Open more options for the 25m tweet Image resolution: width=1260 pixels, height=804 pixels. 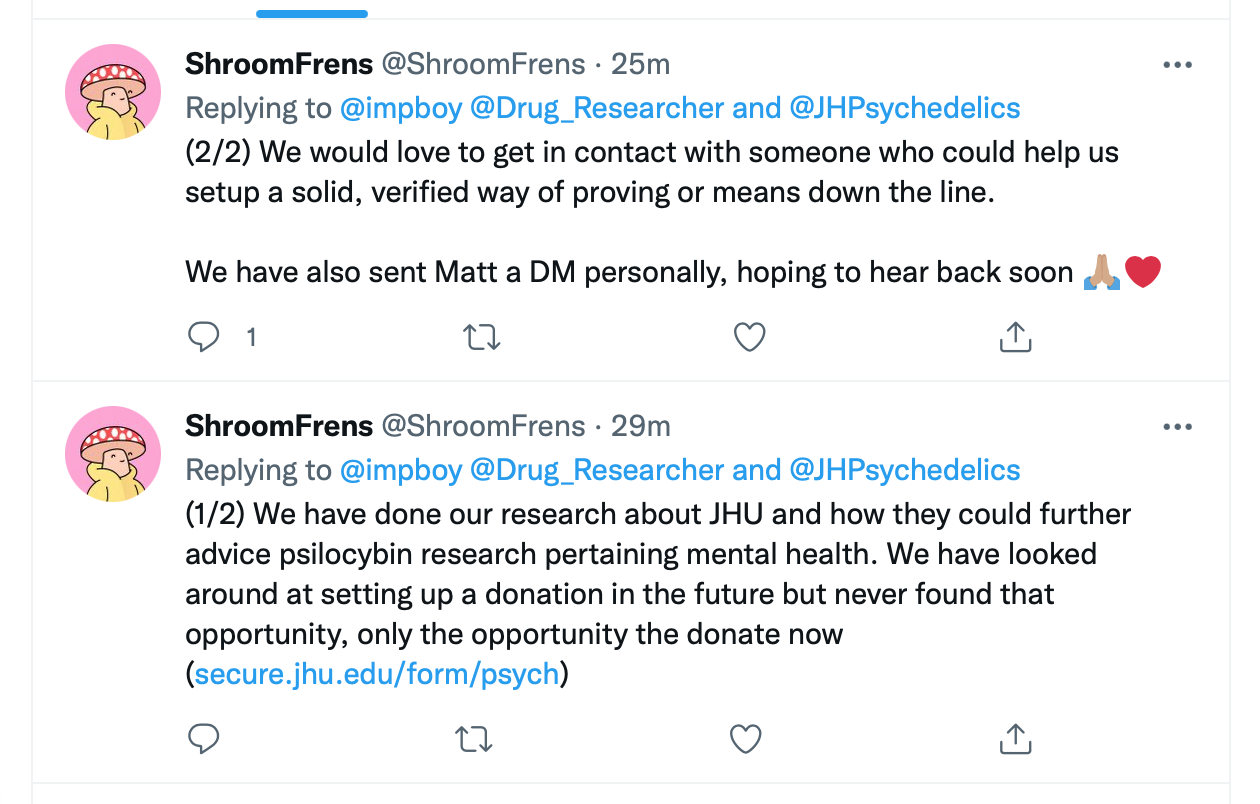tap(1178, 65)
